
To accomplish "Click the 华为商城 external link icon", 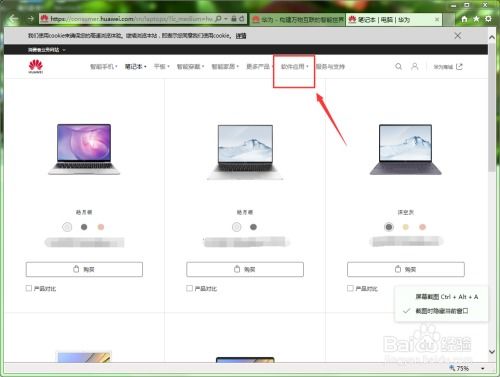I will 459,67.
